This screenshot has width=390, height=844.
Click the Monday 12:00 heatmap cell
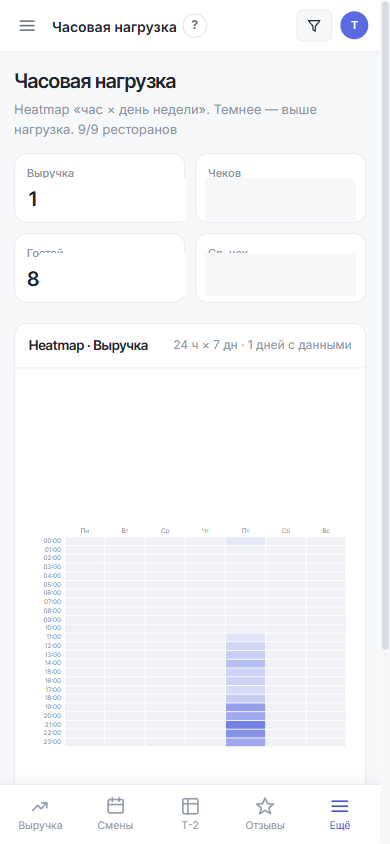point(84,646)
